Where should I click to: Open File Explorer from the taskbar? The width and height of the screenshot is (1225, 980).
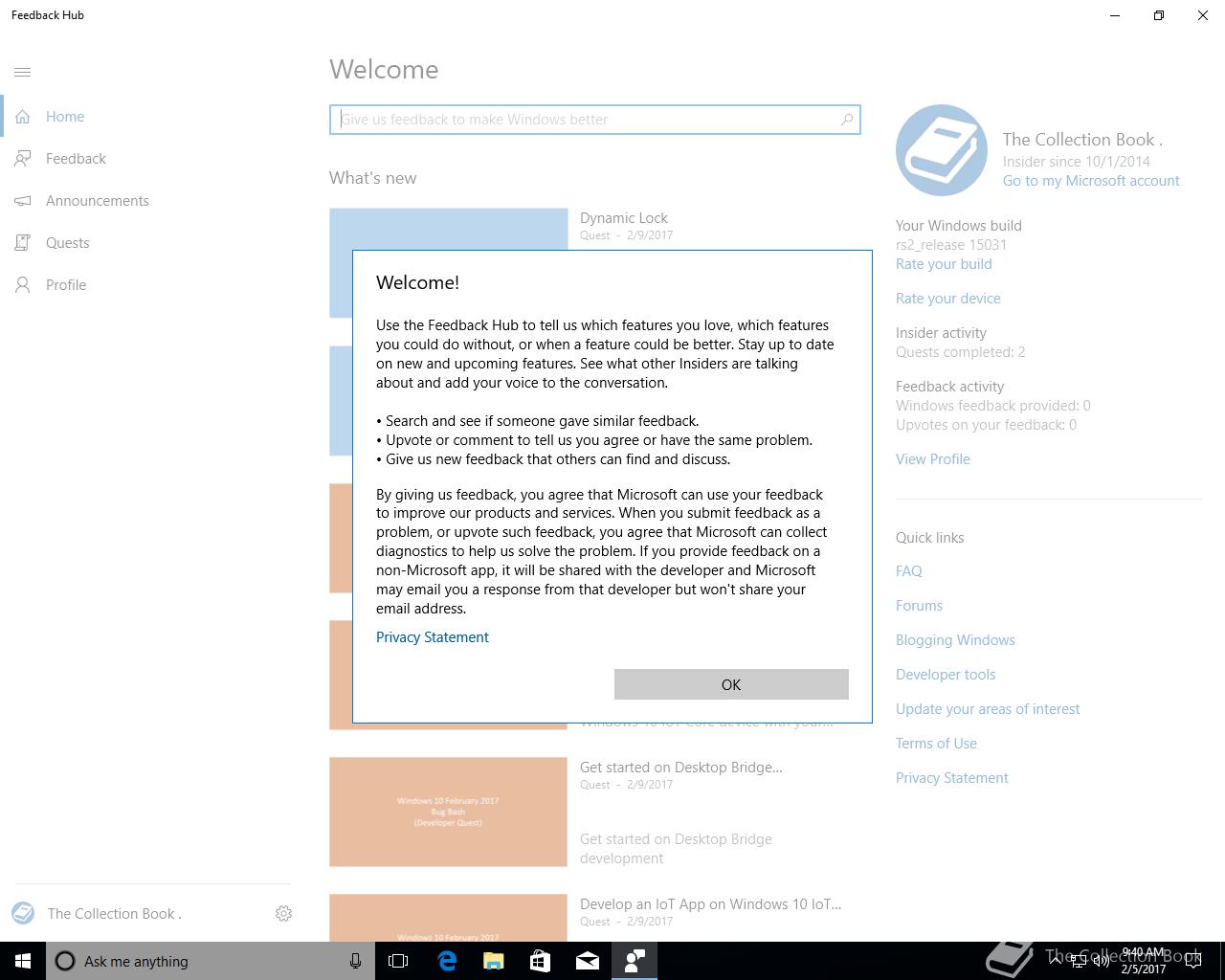[494, 961]
